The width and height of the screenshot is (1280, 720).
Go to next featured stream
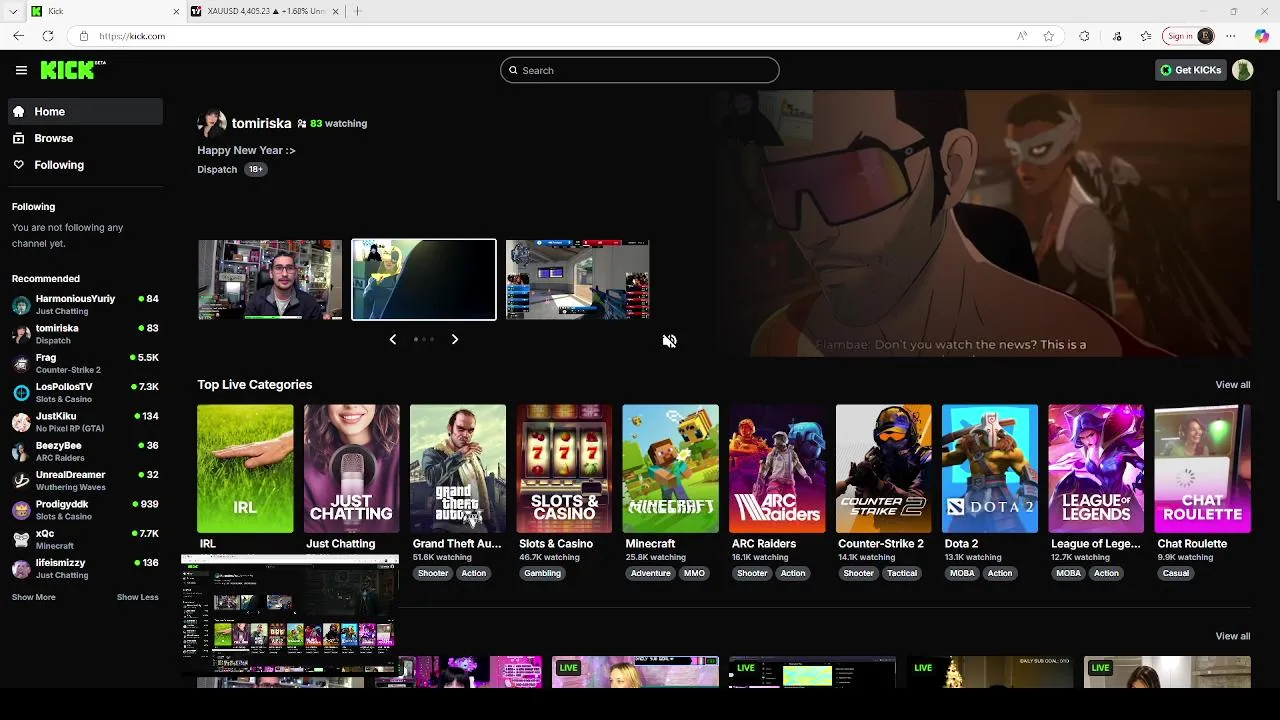pos(454,339)
